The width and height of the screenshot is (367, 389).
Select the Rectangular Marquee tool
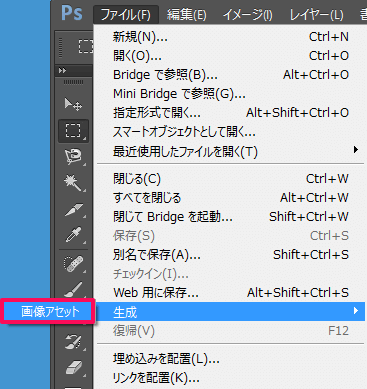pyautogui.click(x=73, y=131)
